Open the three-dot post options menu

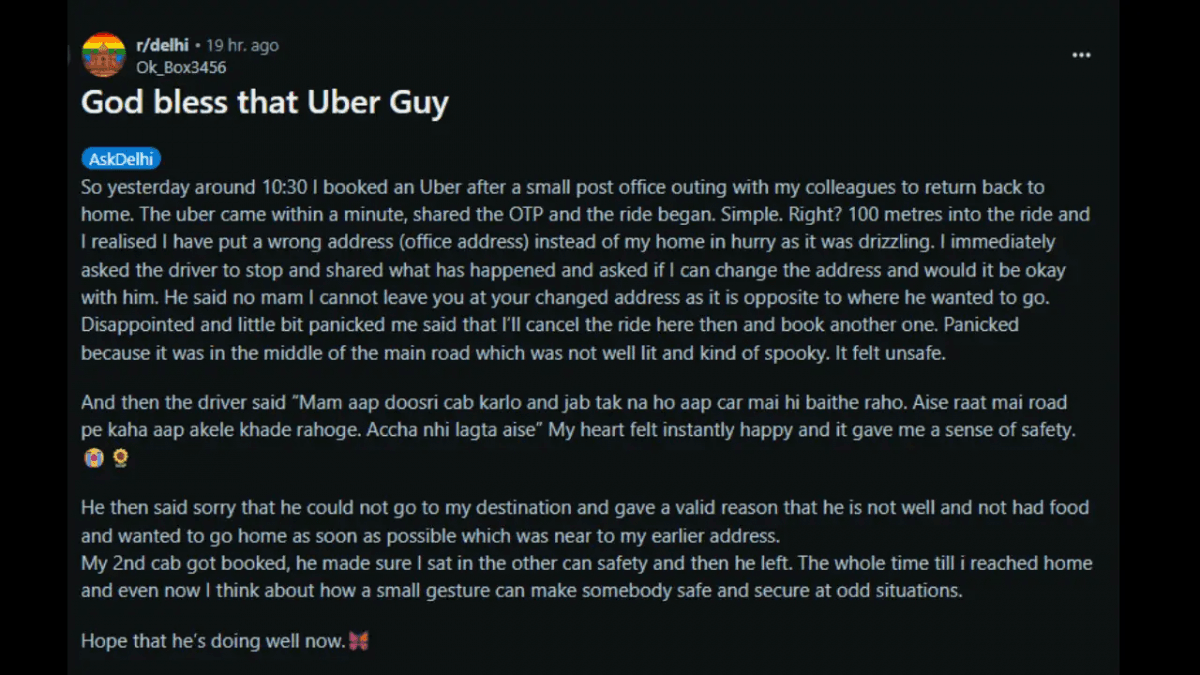[1081, 55]
